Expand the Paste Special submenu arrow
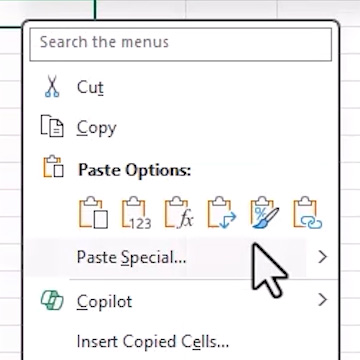The width and height of the screenshot is (360, 360). click(x=322, y=257)
